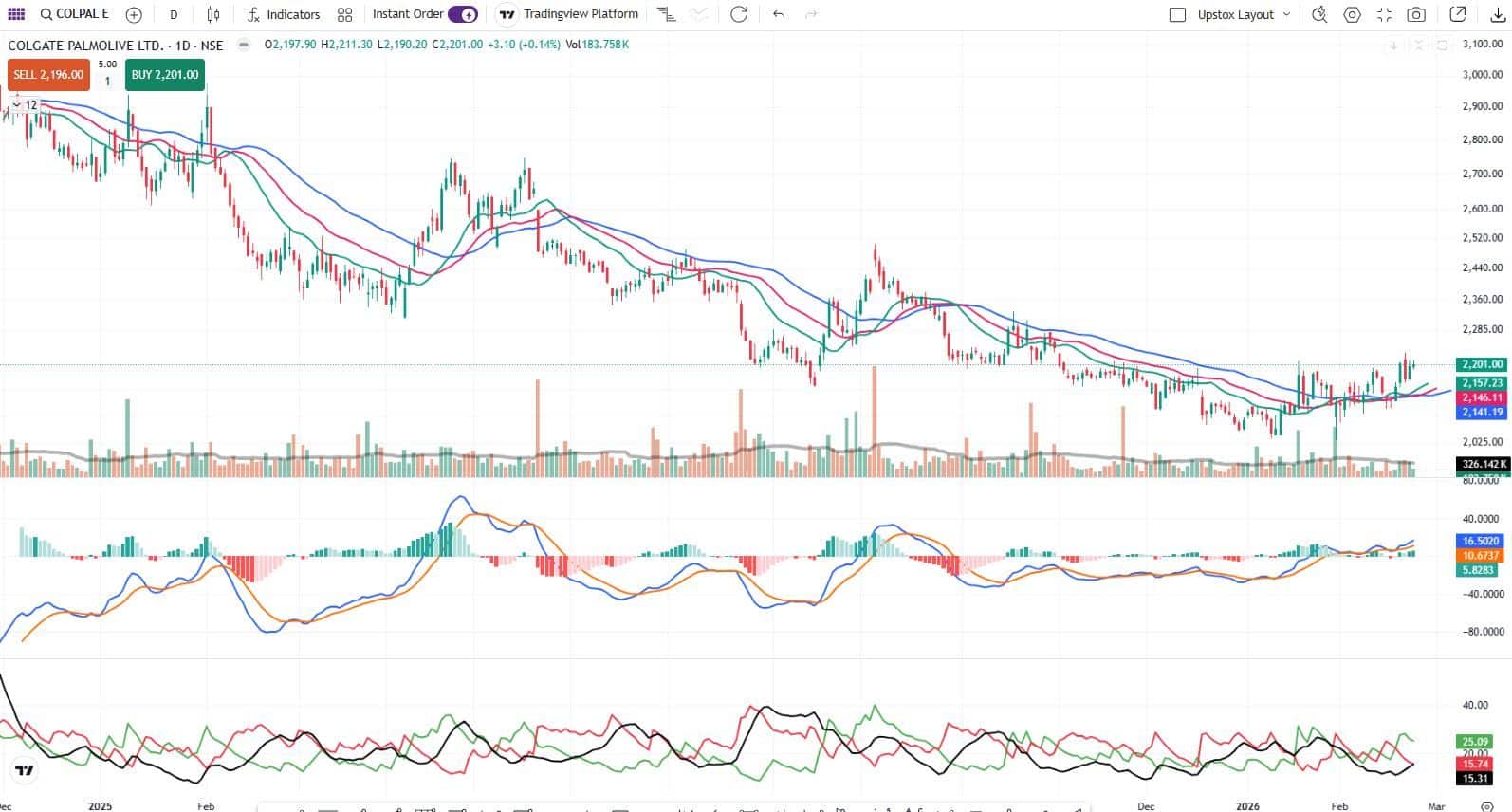Toggle the symbol legend dash icon
Screen dimensions: 1512x812
(244, 45)
